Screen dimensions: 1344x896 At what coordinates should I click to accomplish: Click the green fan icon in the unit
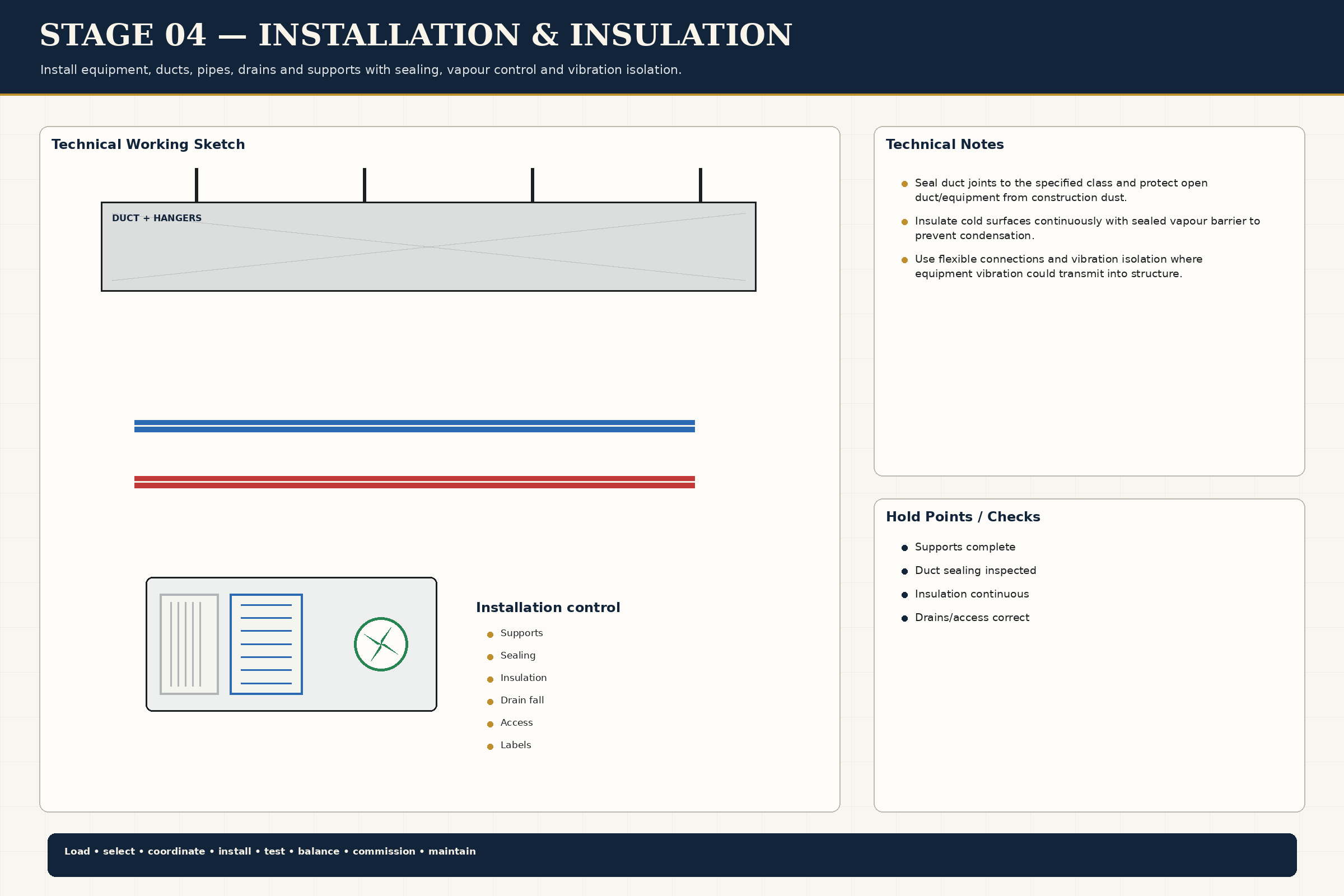point(381,644)
